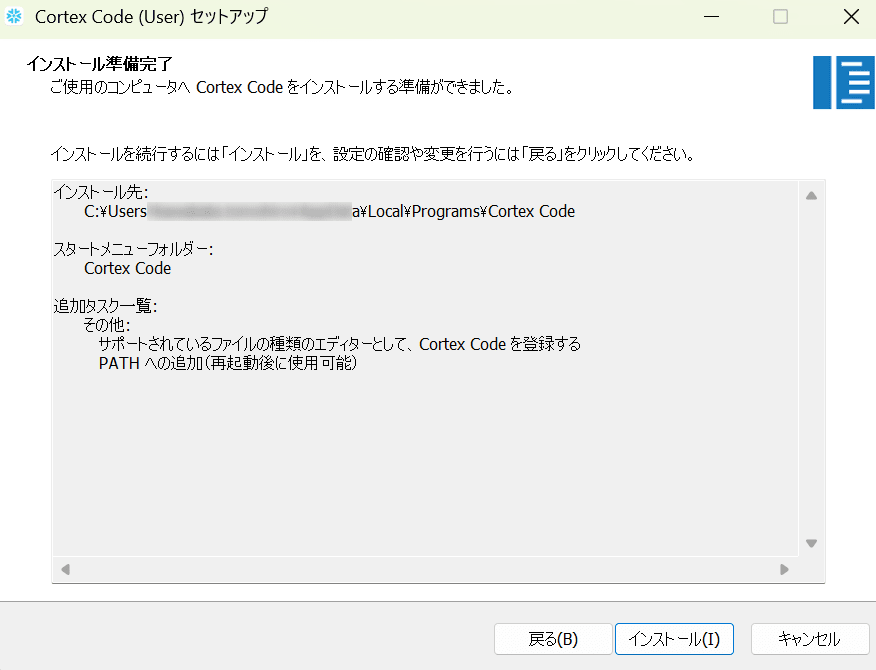876x670 pixels.
Task: Click the window title Cortex Code (User) セットアップ
Action: coord(151,17)
